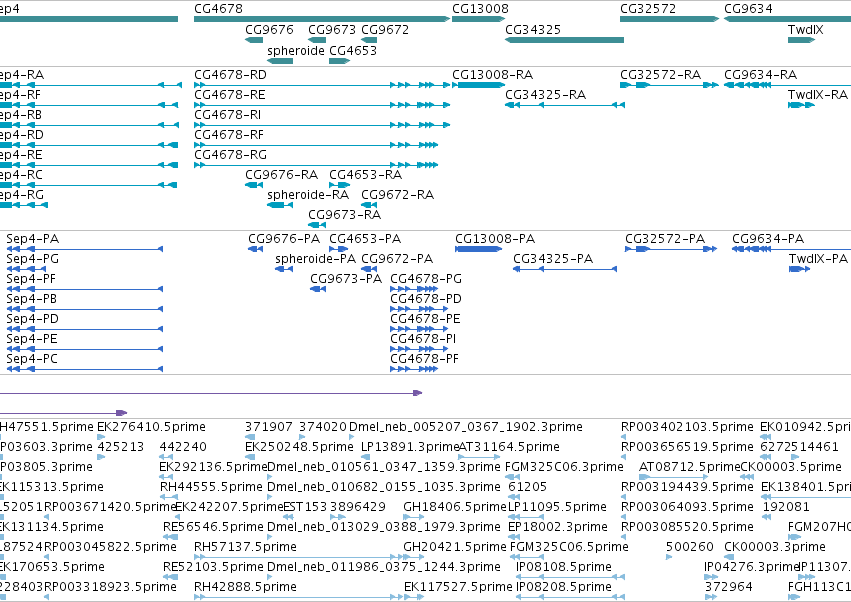Select EST EK250248.5prime
Image resolution: width=851 pixels, height=602 pixels.
pos(299,447)
